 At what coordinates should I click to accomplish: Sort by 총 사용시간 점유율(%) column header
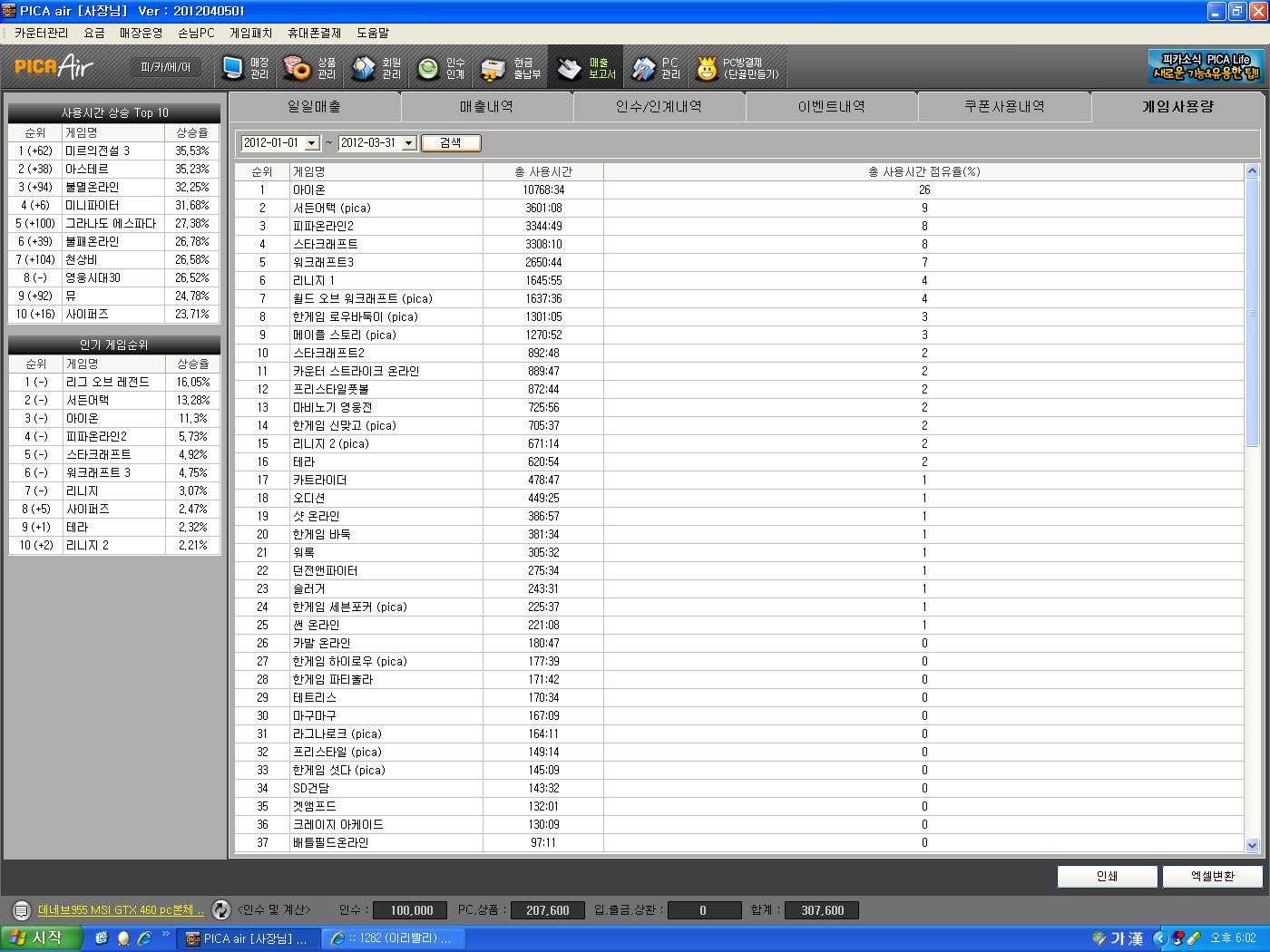[x=923, y=171]
